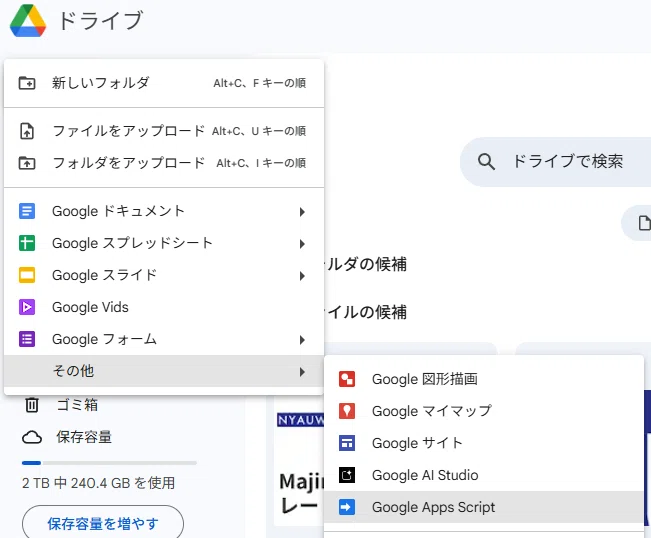Click the Google Sheets green icon
The image size is (651, 538).
point(27,243)
